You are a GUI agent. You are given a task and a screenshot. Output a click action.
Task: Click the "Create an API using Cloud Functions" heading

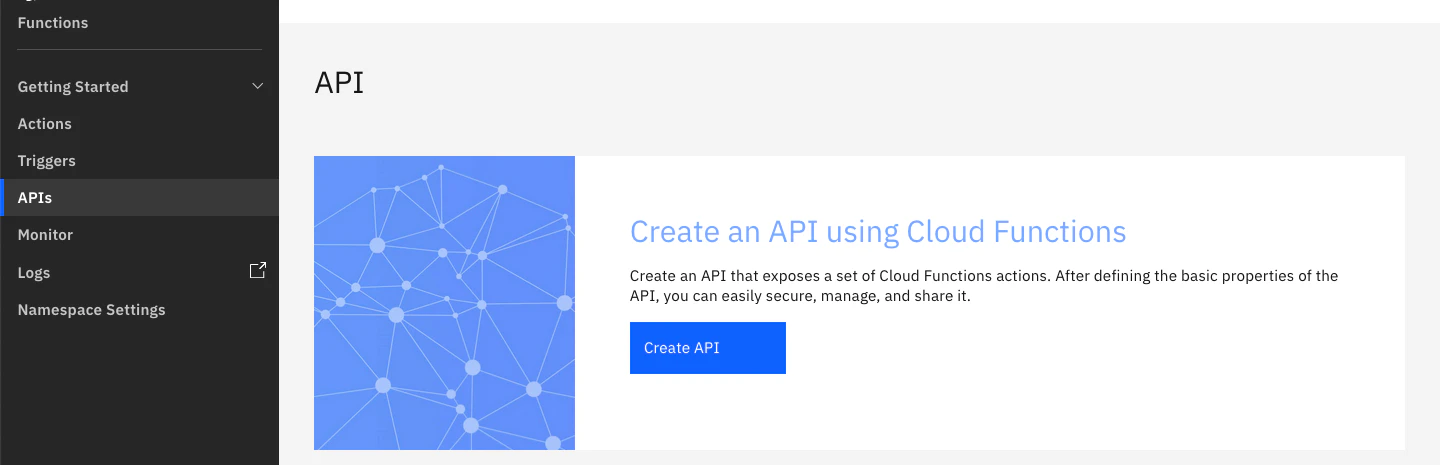click(878, 232)
